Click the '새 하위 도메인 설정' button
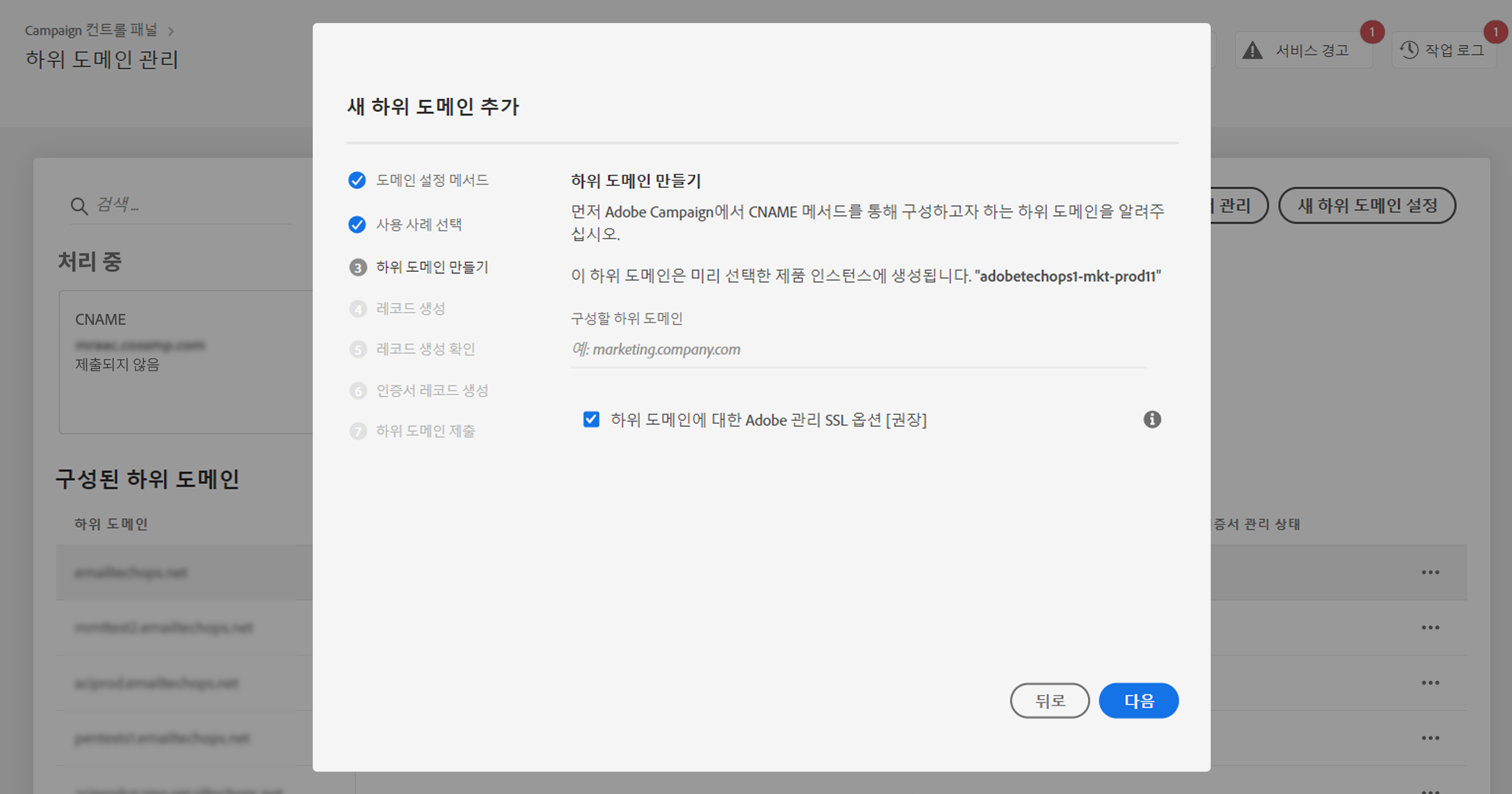Screen dimensions: 1512x794 1367,205
